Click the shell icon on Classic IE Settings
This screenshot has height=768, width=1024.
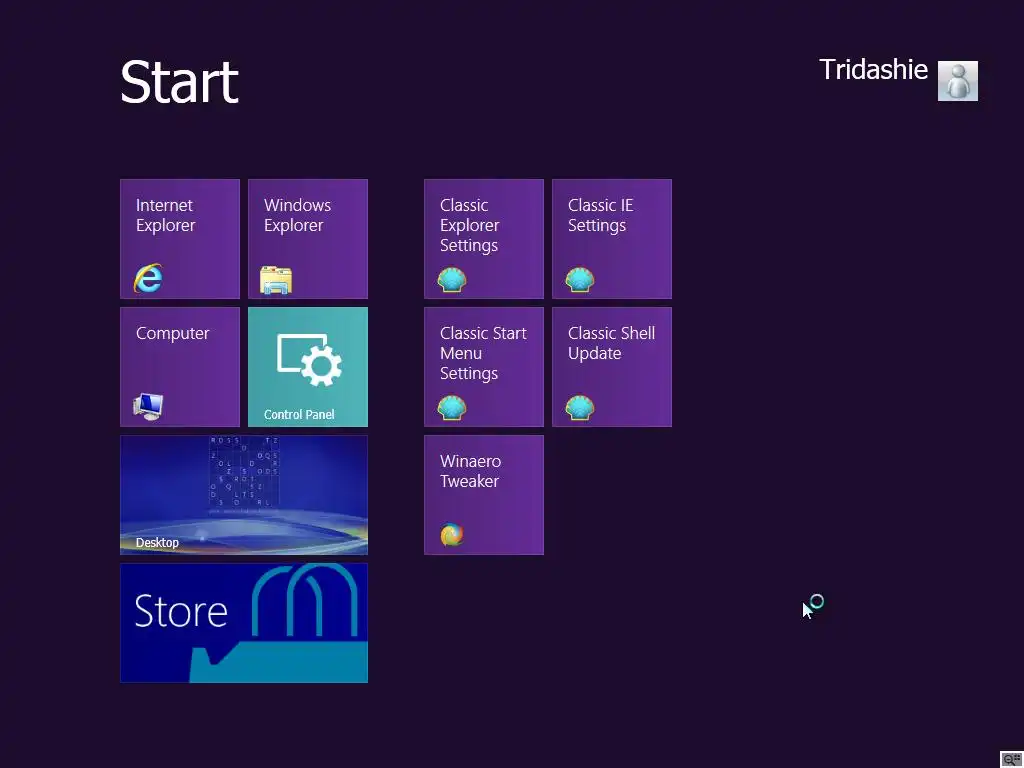pos(580,280)
